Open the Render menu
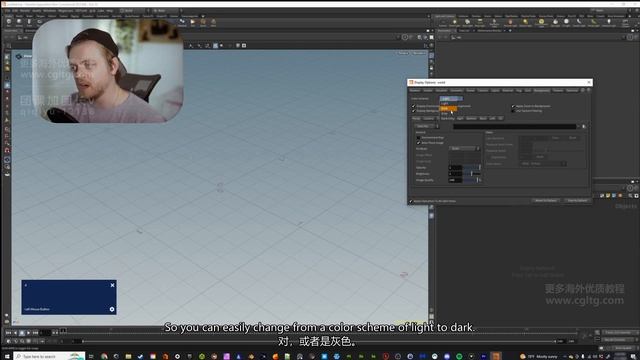Viewport: 640px width, 360px height. (x=25, y=11)
